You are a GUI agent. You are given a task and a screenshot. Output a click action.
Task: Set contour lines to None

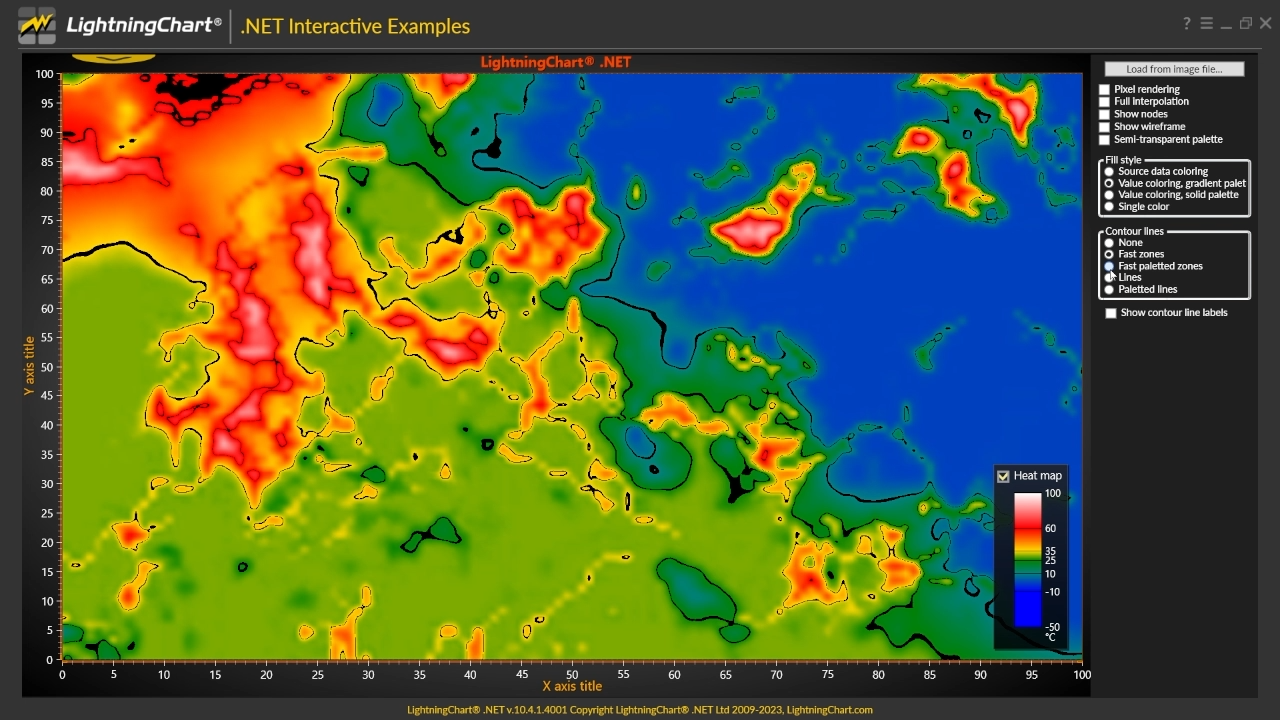coord(1109,243)
